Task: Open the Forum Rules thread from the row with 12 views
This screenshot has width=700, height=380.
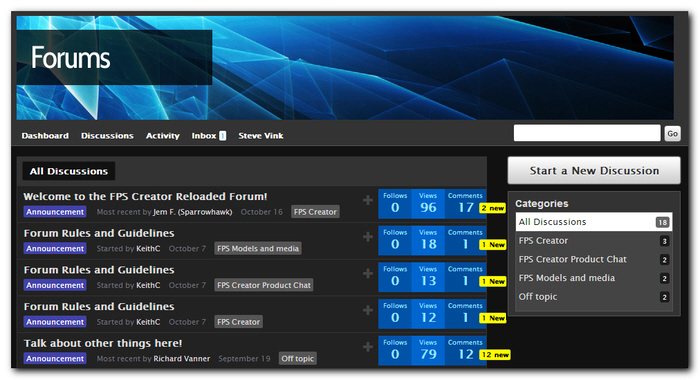Action: (x=99, y=306)
